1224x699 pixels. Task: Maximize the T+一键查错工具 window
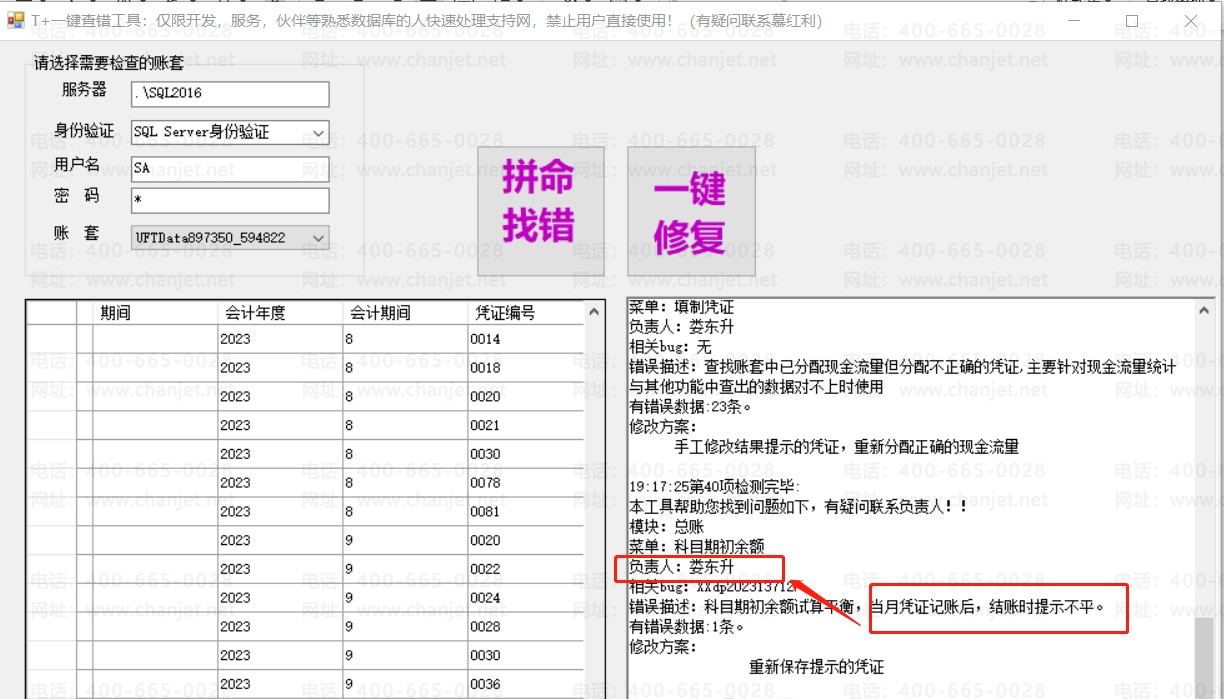[1132, 20]
